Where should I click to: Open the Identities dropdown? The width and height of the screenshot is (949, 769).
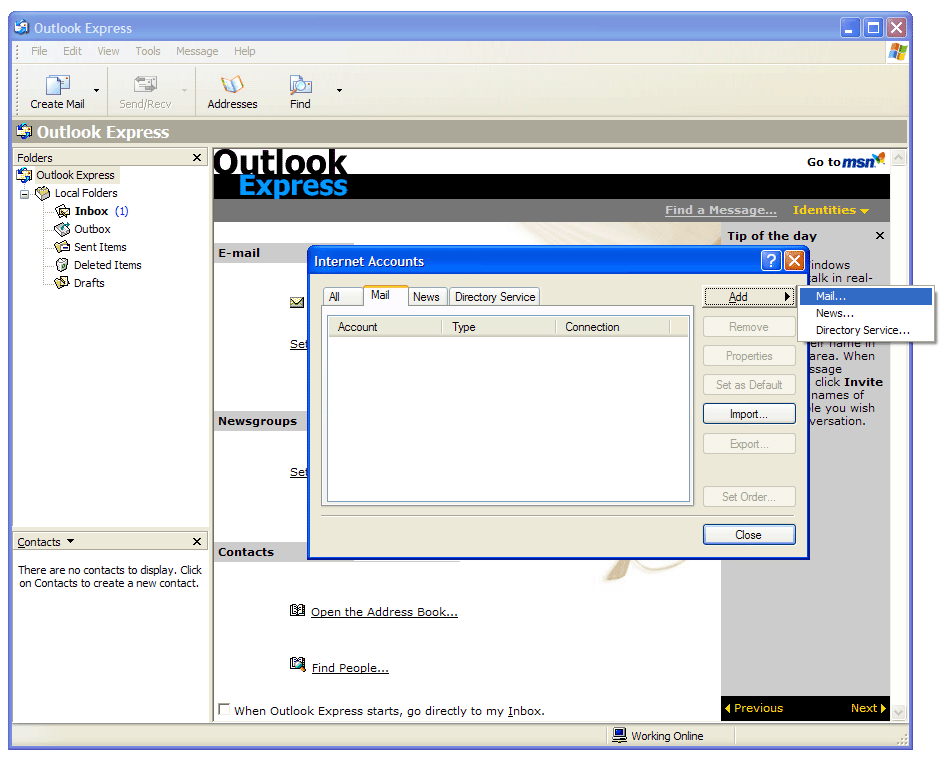(831, 210)
